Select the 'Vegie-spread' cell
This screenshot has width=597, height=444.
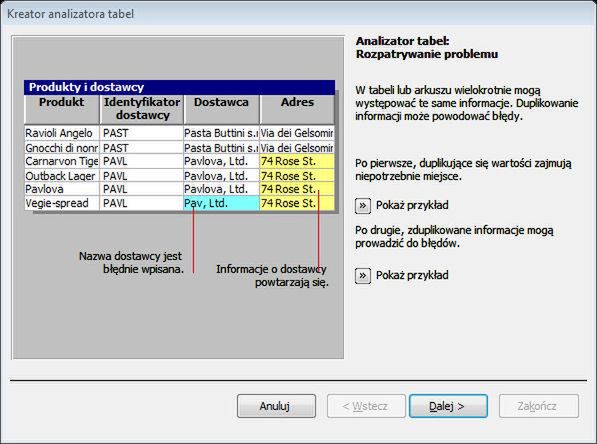[x=62, y=203]
